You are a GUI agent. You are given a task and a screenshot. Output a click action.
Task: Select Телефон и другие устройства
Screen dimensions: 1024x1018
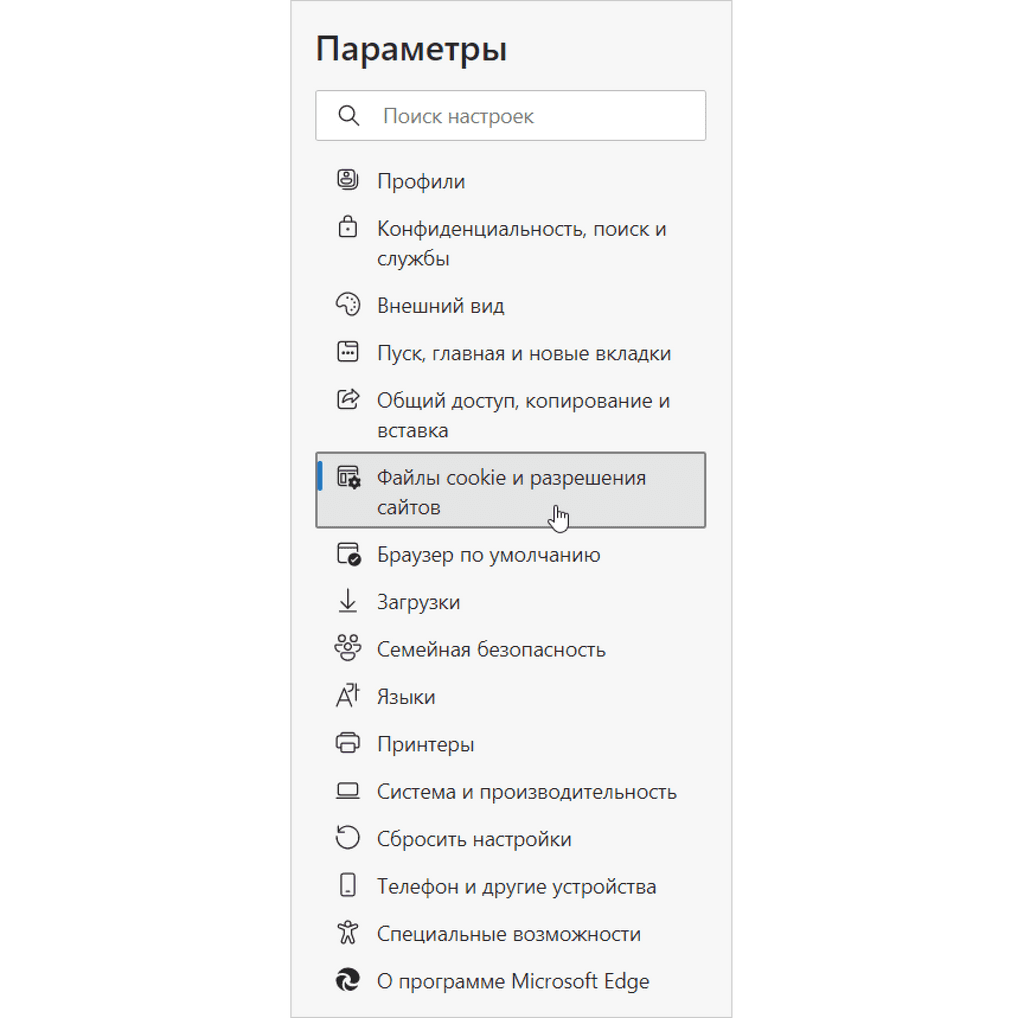click(x=516, y=887)
